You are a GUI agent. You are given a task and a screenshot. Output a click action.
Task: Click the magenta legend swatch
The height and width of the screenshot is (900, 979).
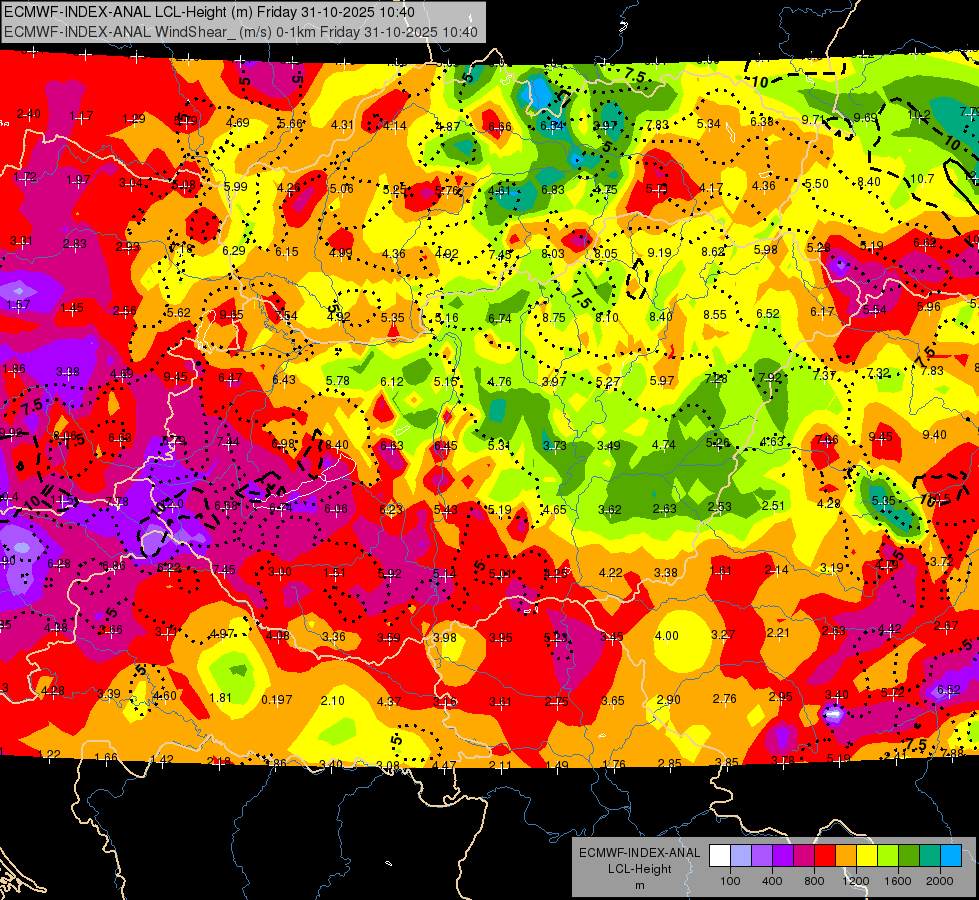(x=804, y=856)
